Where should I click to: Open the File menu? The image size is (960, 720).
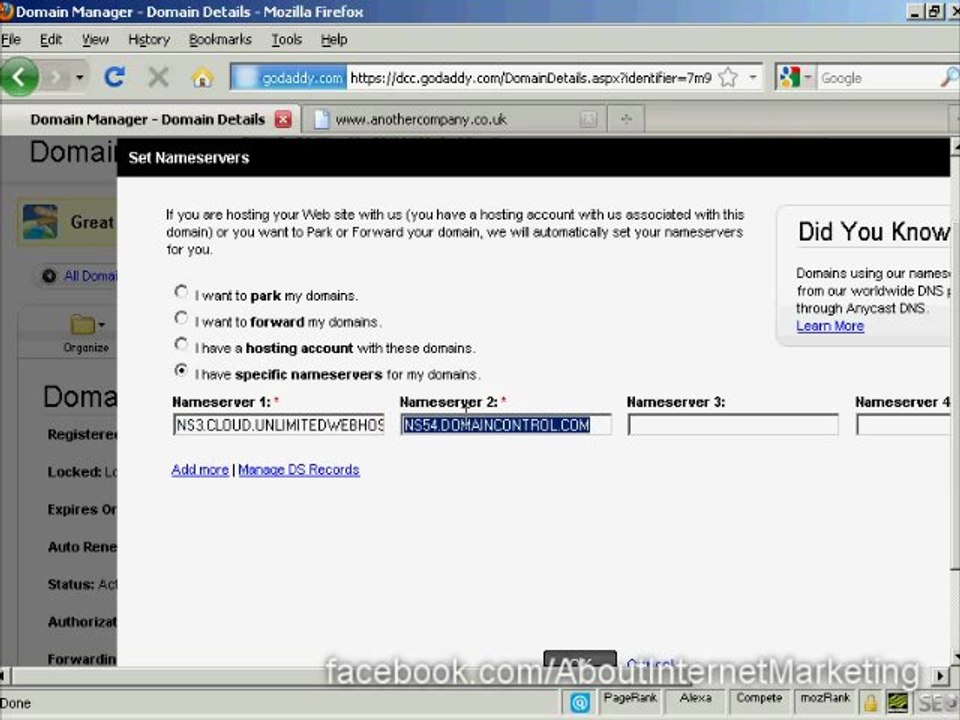click(11, 40)
